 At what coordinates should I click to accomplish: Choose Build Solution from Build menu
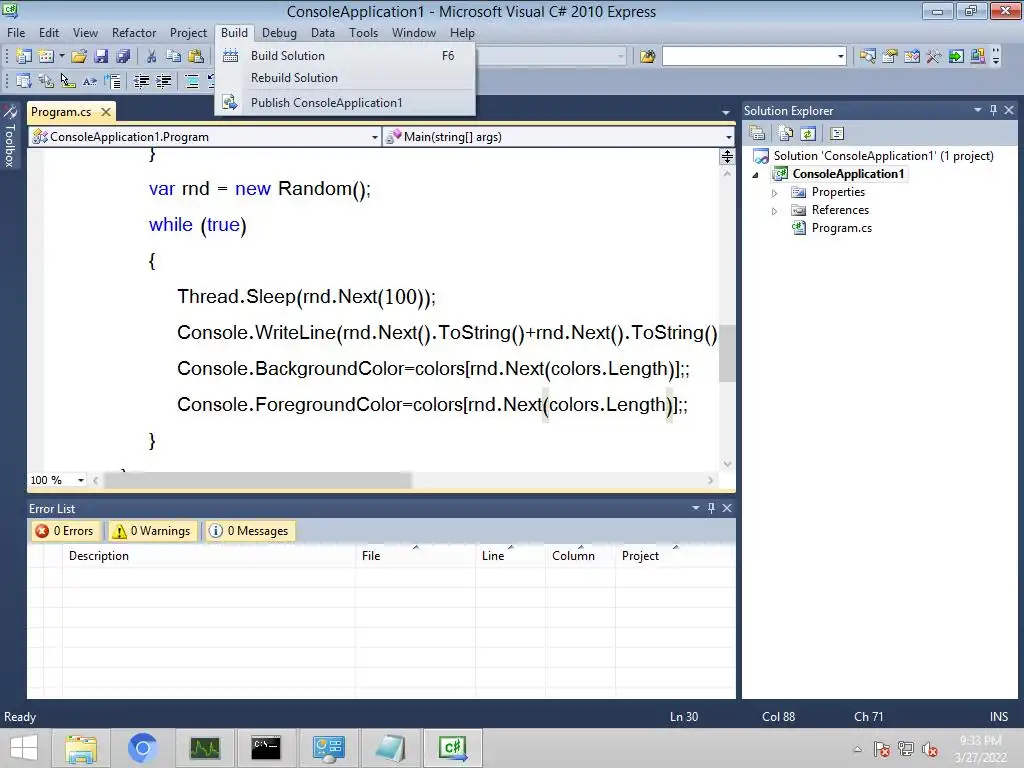pyautogui.click(x=345, y=56)
